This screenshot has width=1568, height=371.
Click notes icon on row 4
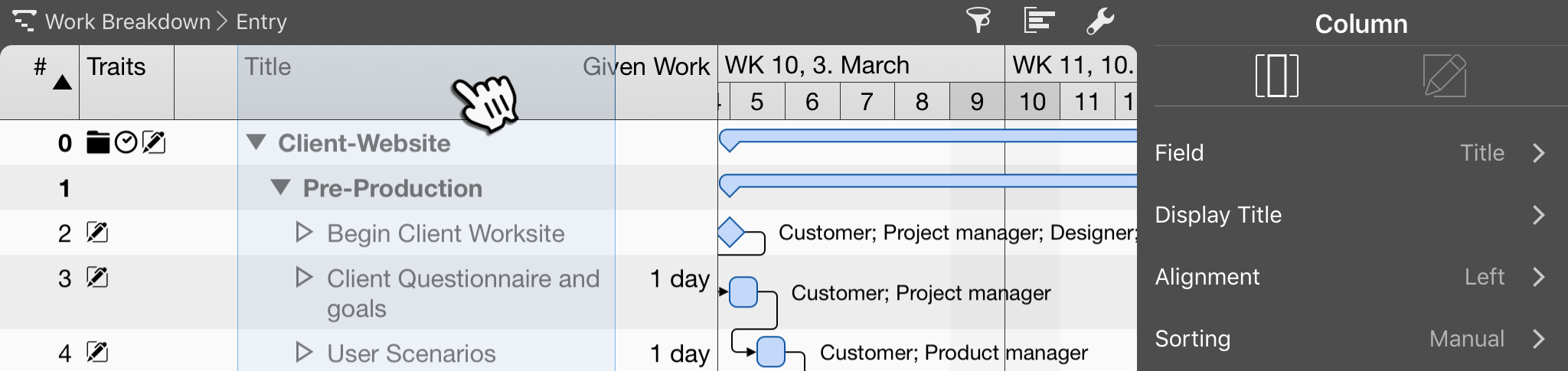97,353
